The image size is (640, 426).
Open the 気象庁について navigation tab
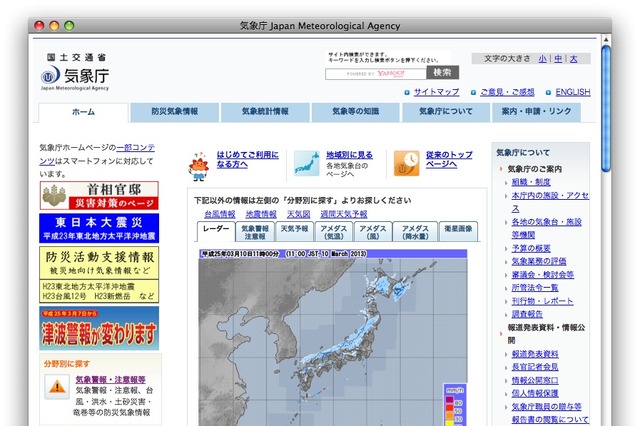click(446, 112)
